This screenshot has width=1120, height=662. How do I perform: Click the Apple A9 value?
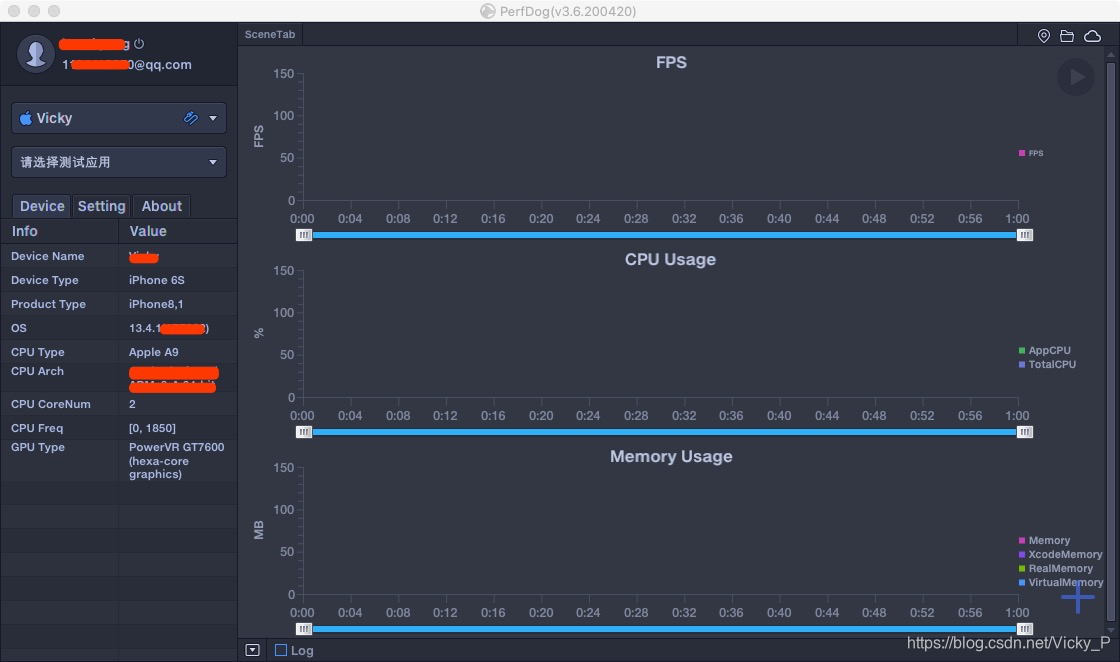pos(154,352)
